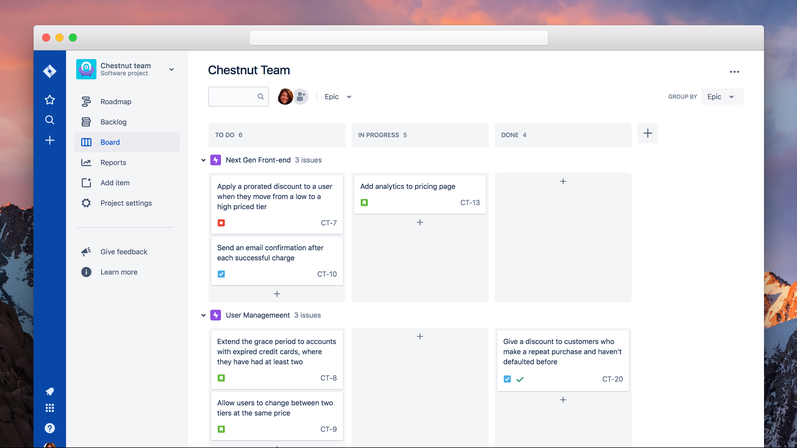The image size is (797, 448).
Task: Click the blue task checkbox on CT-10
Action: pyautogui.click(x=221, y=274)
